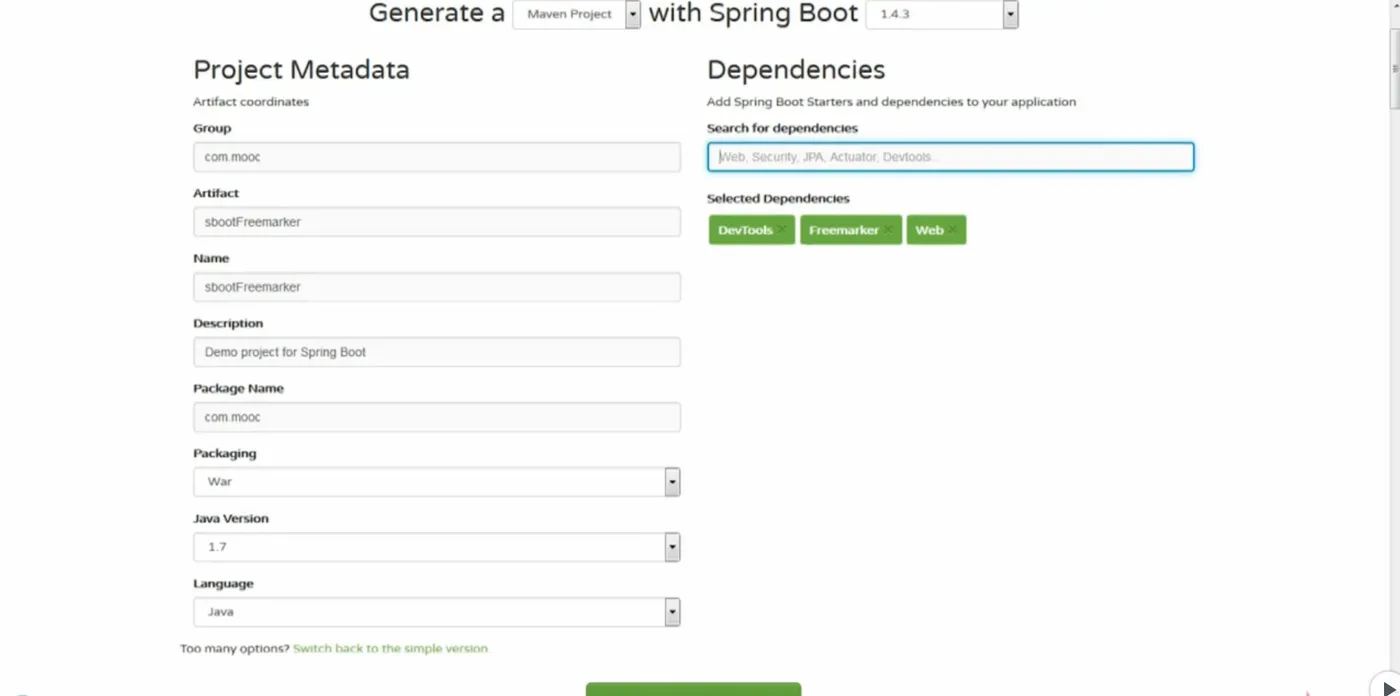Click the Freemarker dependency tag label
The image size is (1400, 696).
tap(843, 230)
